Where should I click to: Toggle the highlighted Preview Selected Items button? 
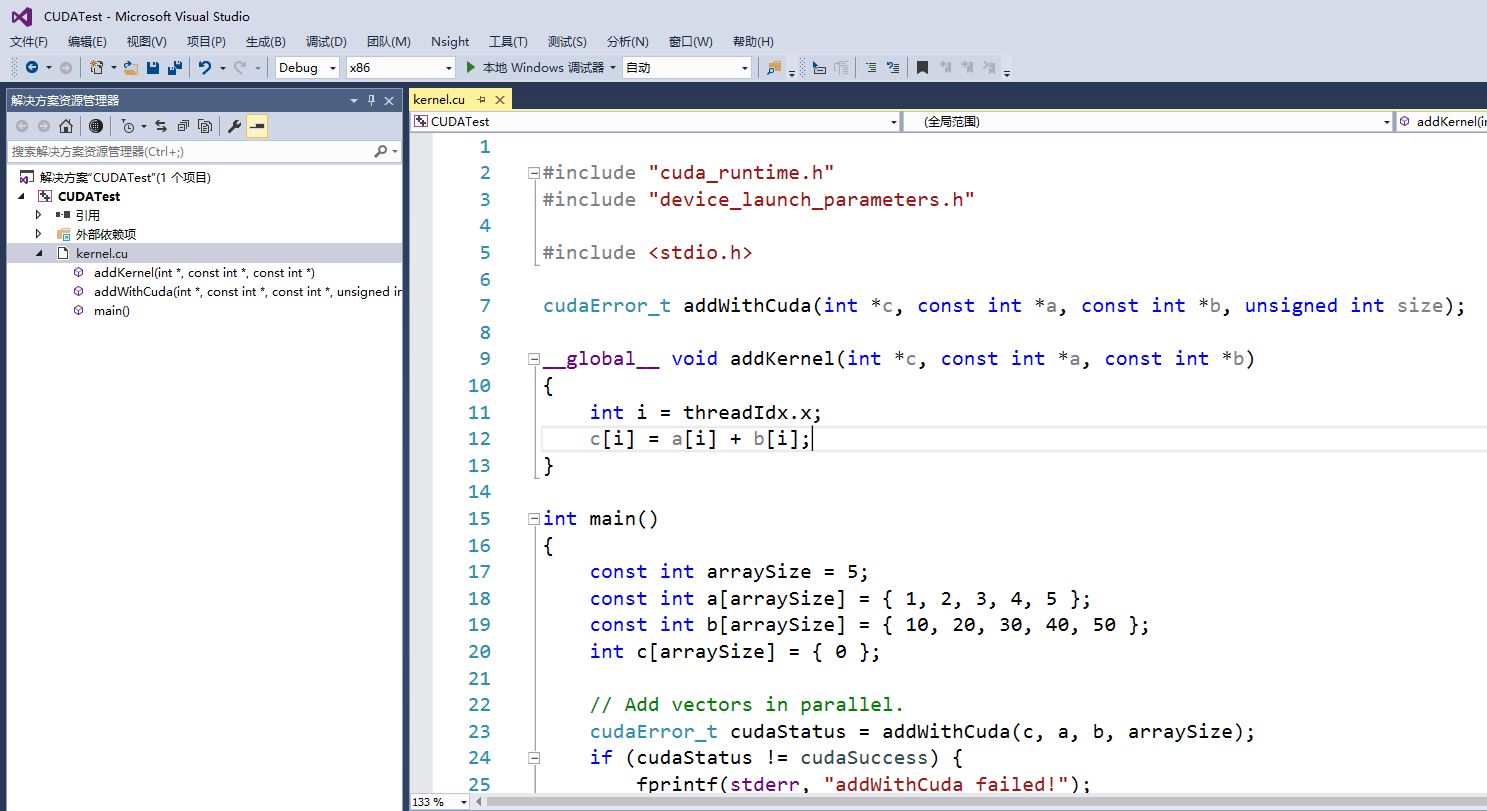pyautogui.click(x=257, y=126)
